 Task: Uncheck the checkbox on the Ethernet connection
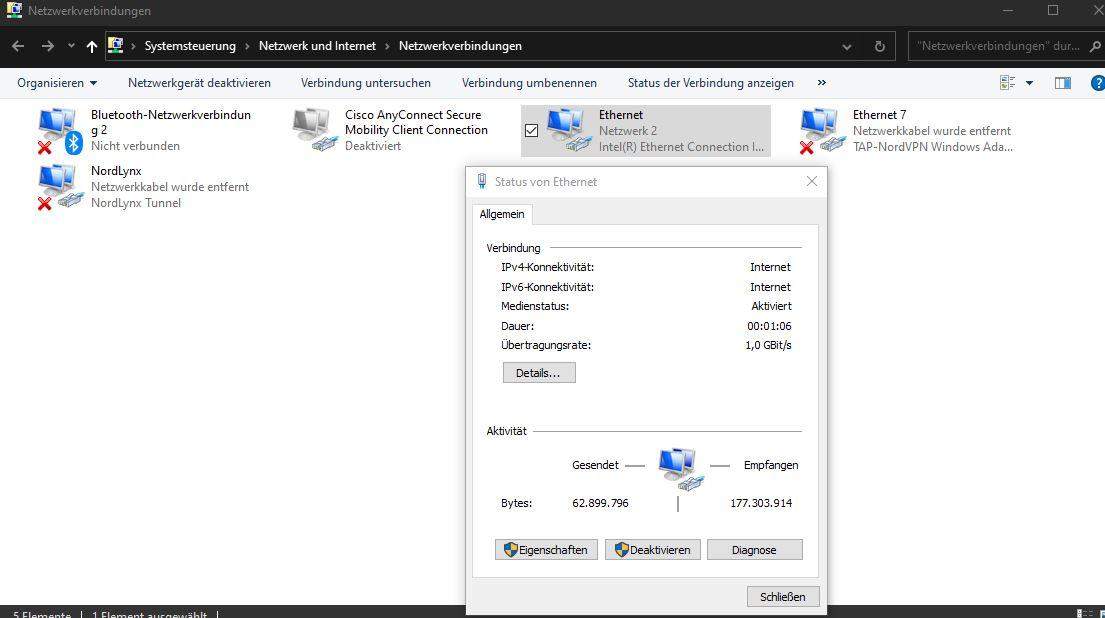tap(531, 130)
